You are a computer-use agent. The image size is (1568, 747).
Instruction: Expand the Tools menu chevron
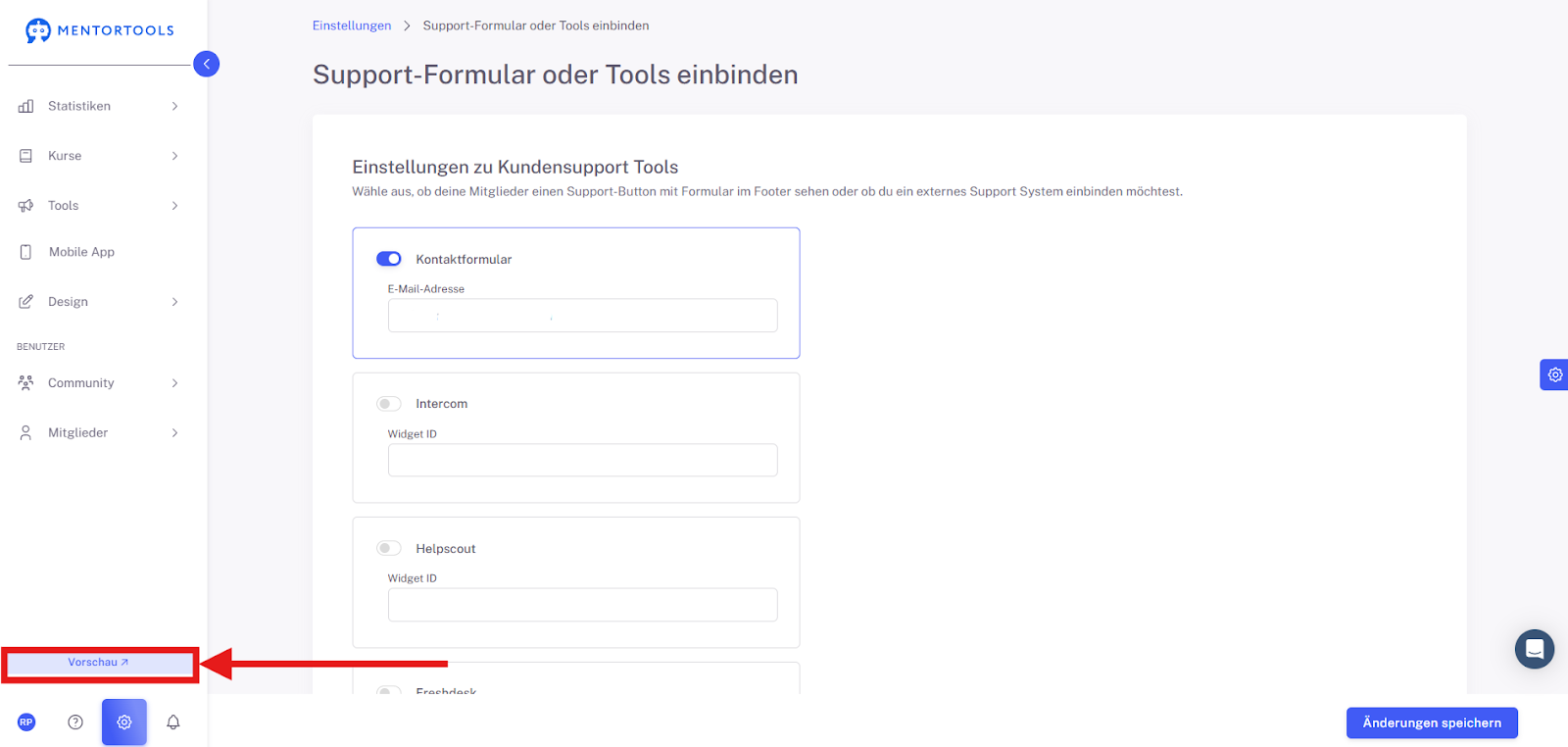[x=175, y=206]
